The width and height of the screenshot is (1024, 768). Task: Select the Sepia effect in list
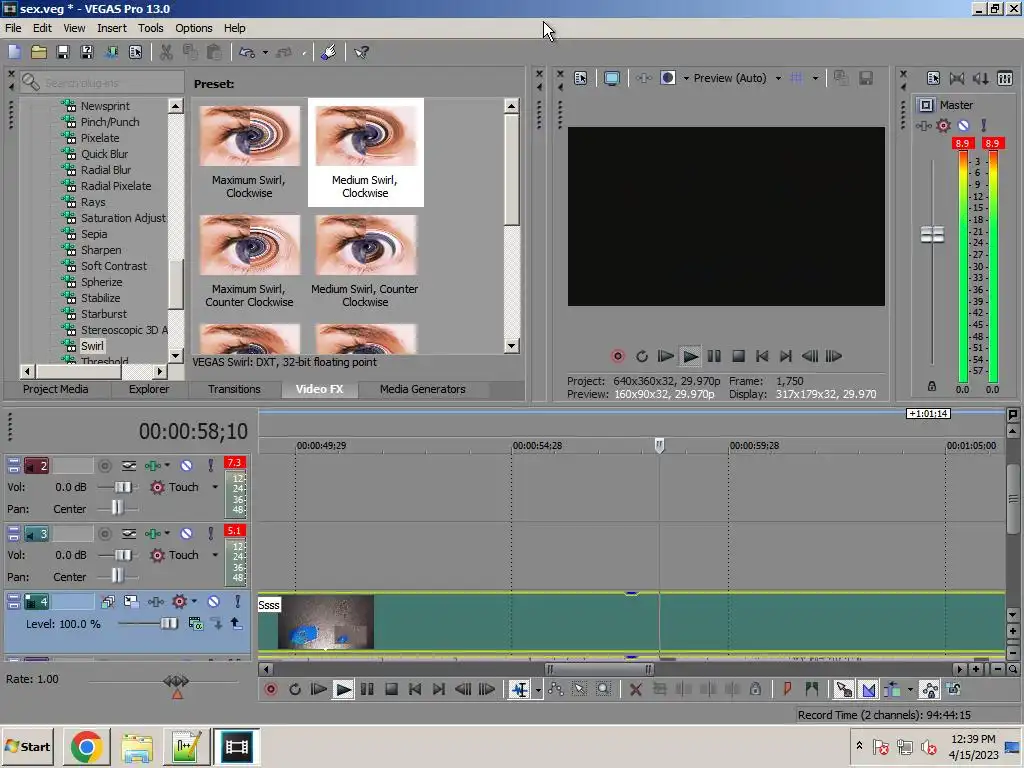pos(94,234)
